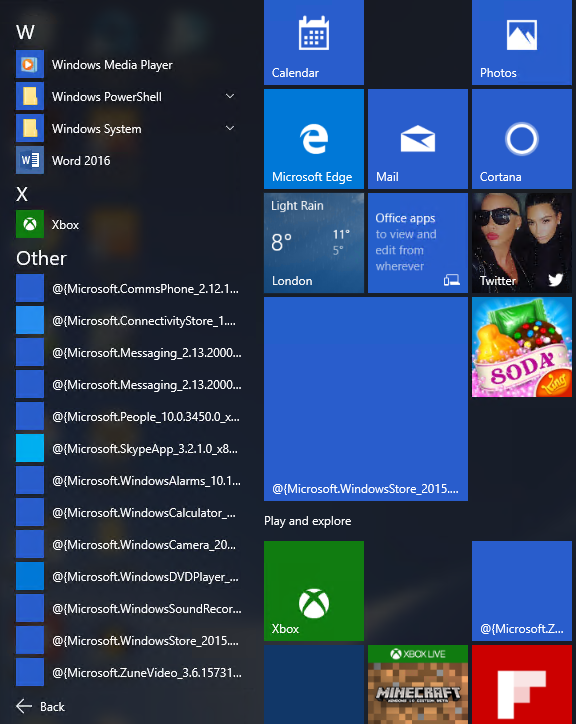Image resolution: width=576 pixels, height=724 pixels.
Task: Launch the Candy Crush Soda tile
Action: coord(521,347)
